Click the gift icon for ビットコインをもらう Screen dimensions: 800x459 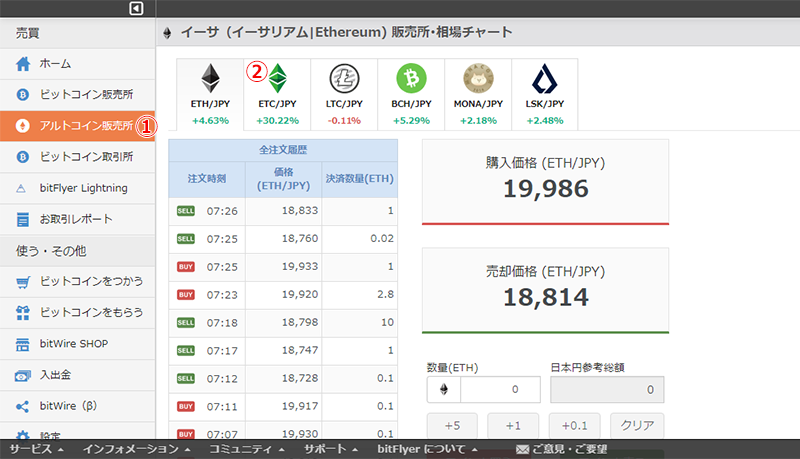click(x=22, y=313)
